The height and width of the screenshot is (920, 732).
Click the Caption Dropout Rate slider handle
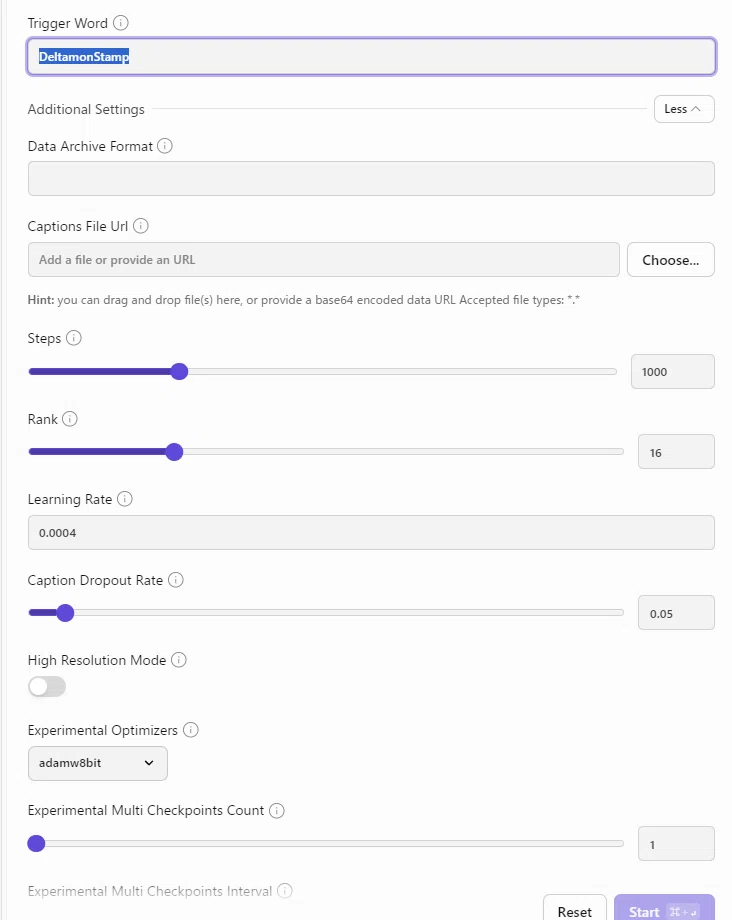point(65,613)
